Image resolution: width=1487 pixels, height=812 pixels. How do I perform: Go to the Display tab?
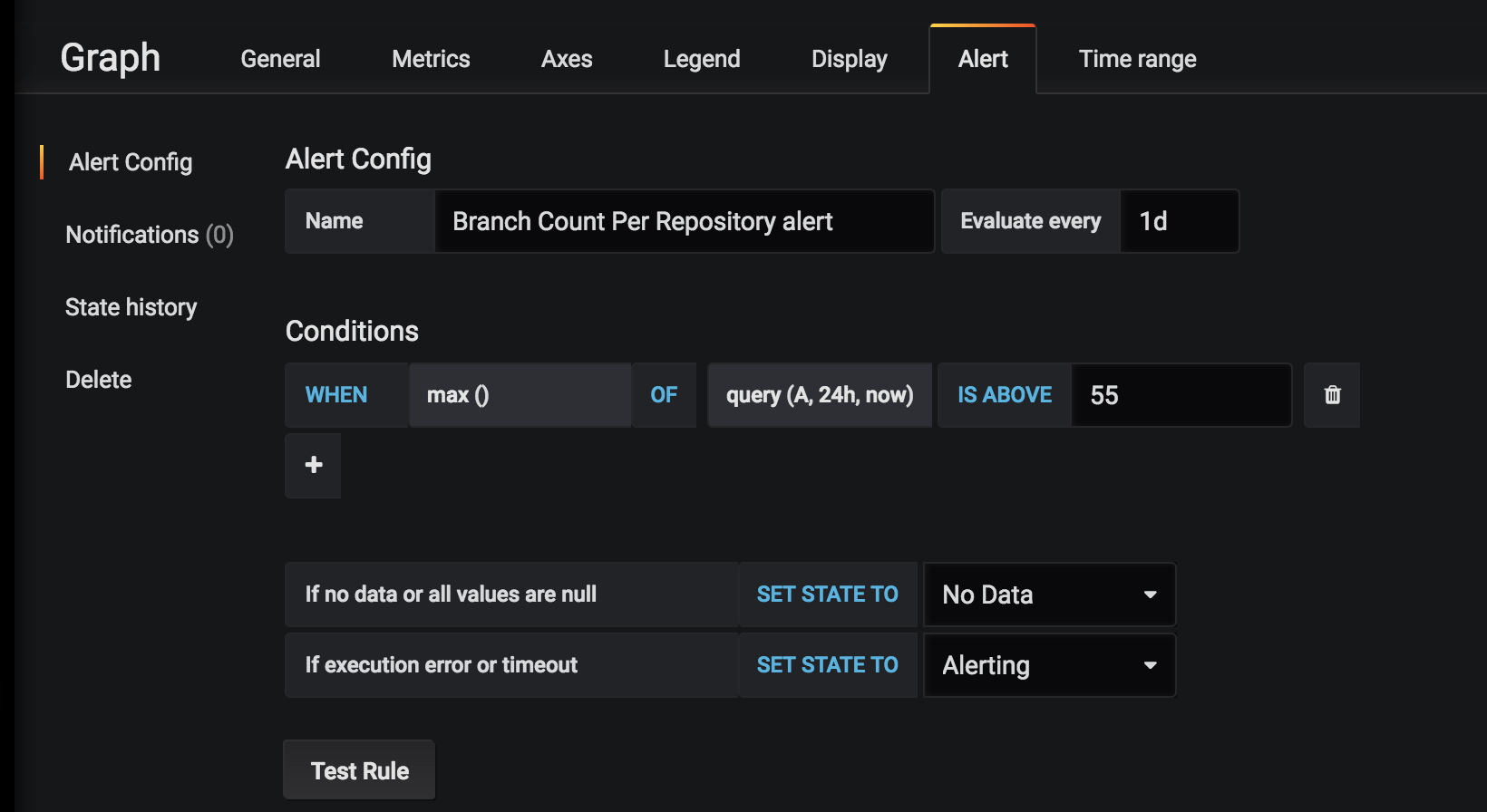tap(849, 59)
